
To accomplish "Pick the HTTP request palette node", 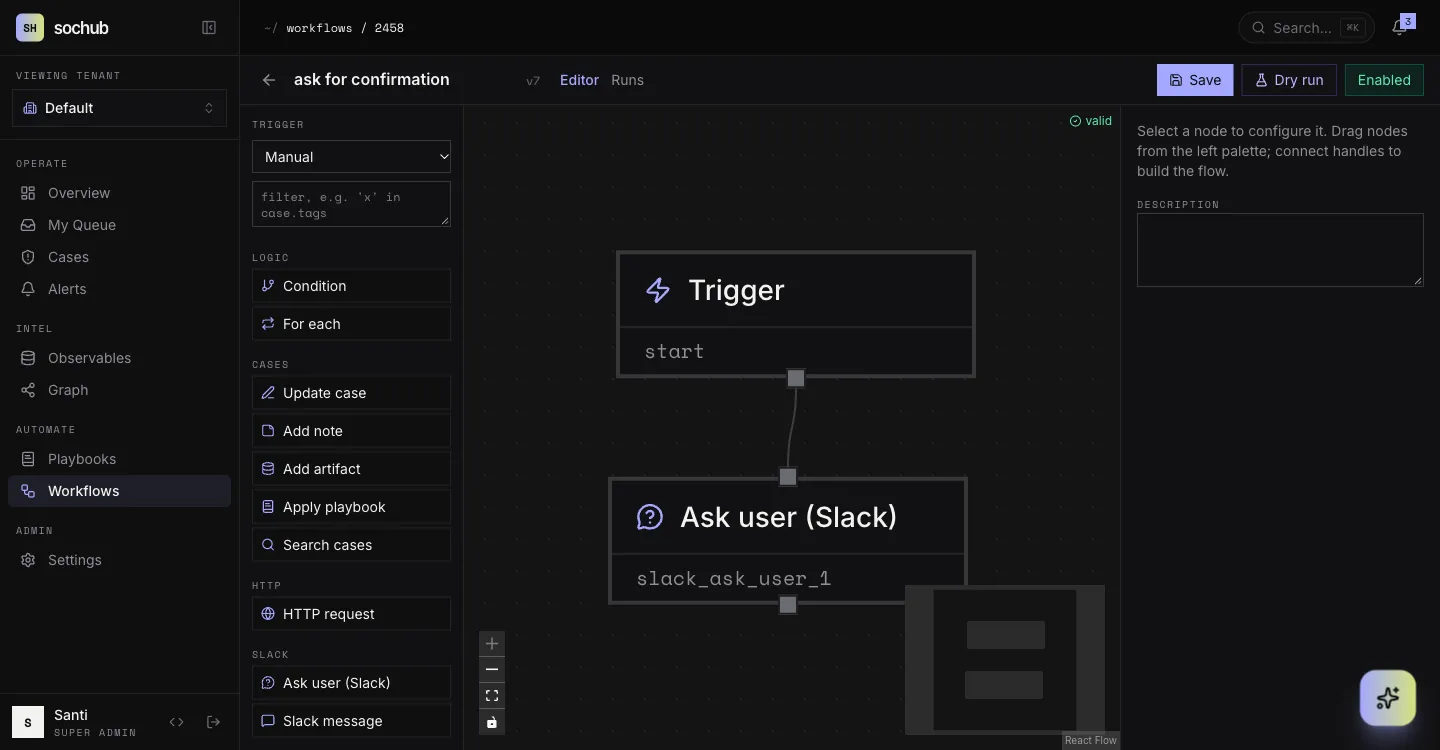I will click(x=351, y=614).
